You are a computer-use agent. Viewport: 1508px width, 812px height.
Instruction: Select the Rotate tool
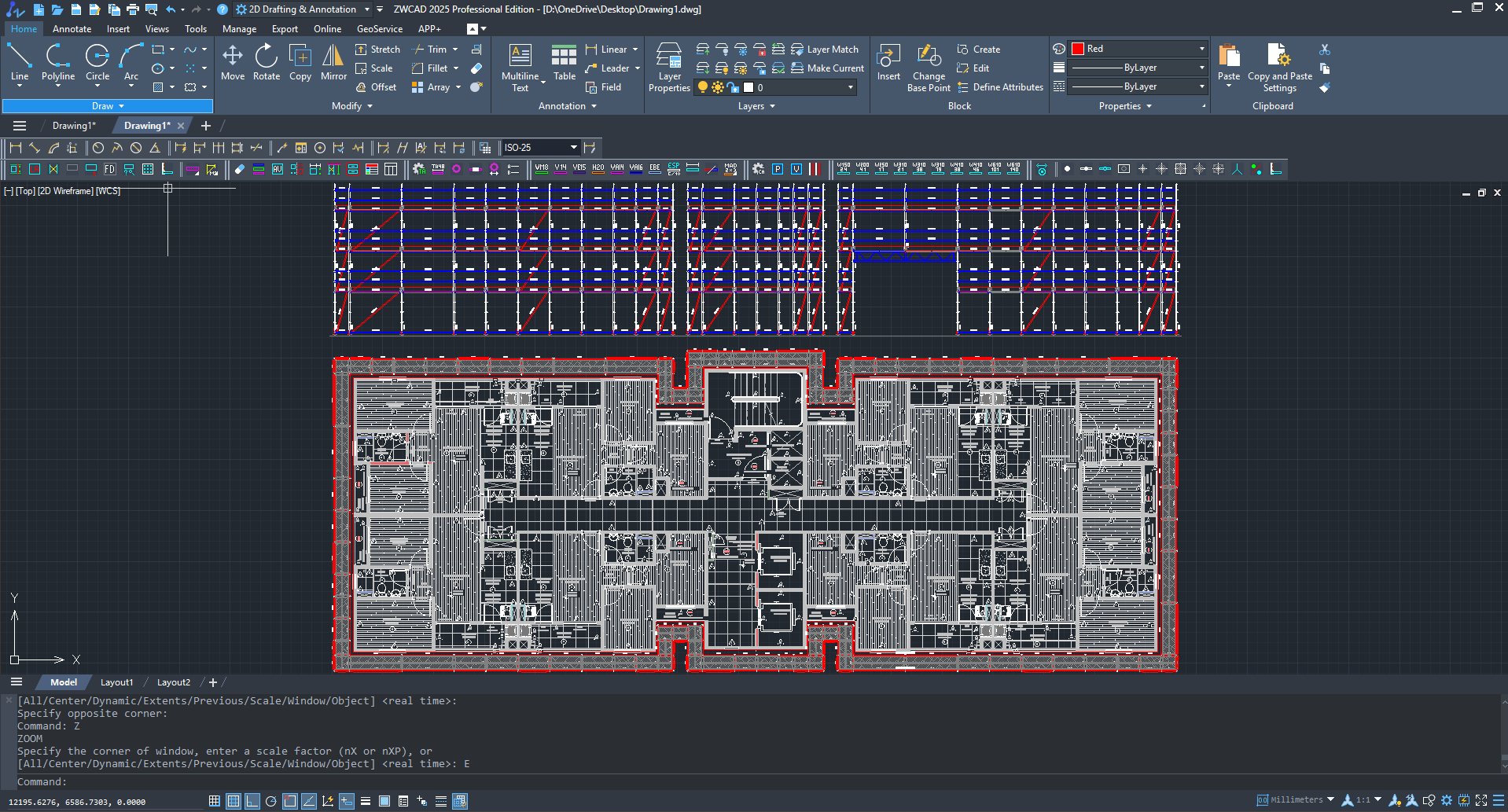coord(267,63)
